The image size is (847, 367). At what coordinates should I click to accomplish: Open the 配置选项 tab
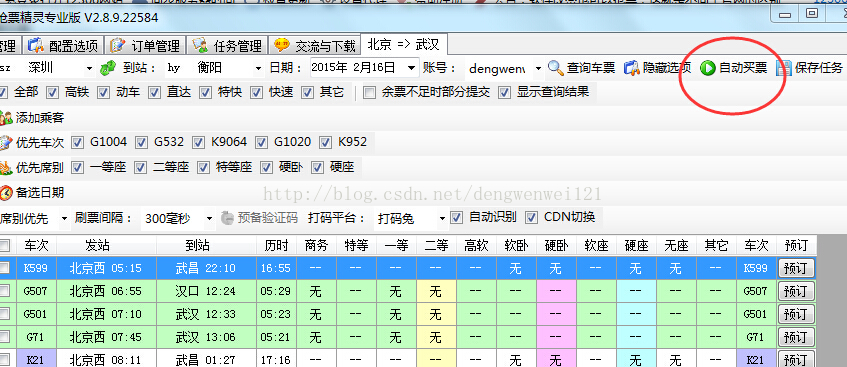[64, 45]
